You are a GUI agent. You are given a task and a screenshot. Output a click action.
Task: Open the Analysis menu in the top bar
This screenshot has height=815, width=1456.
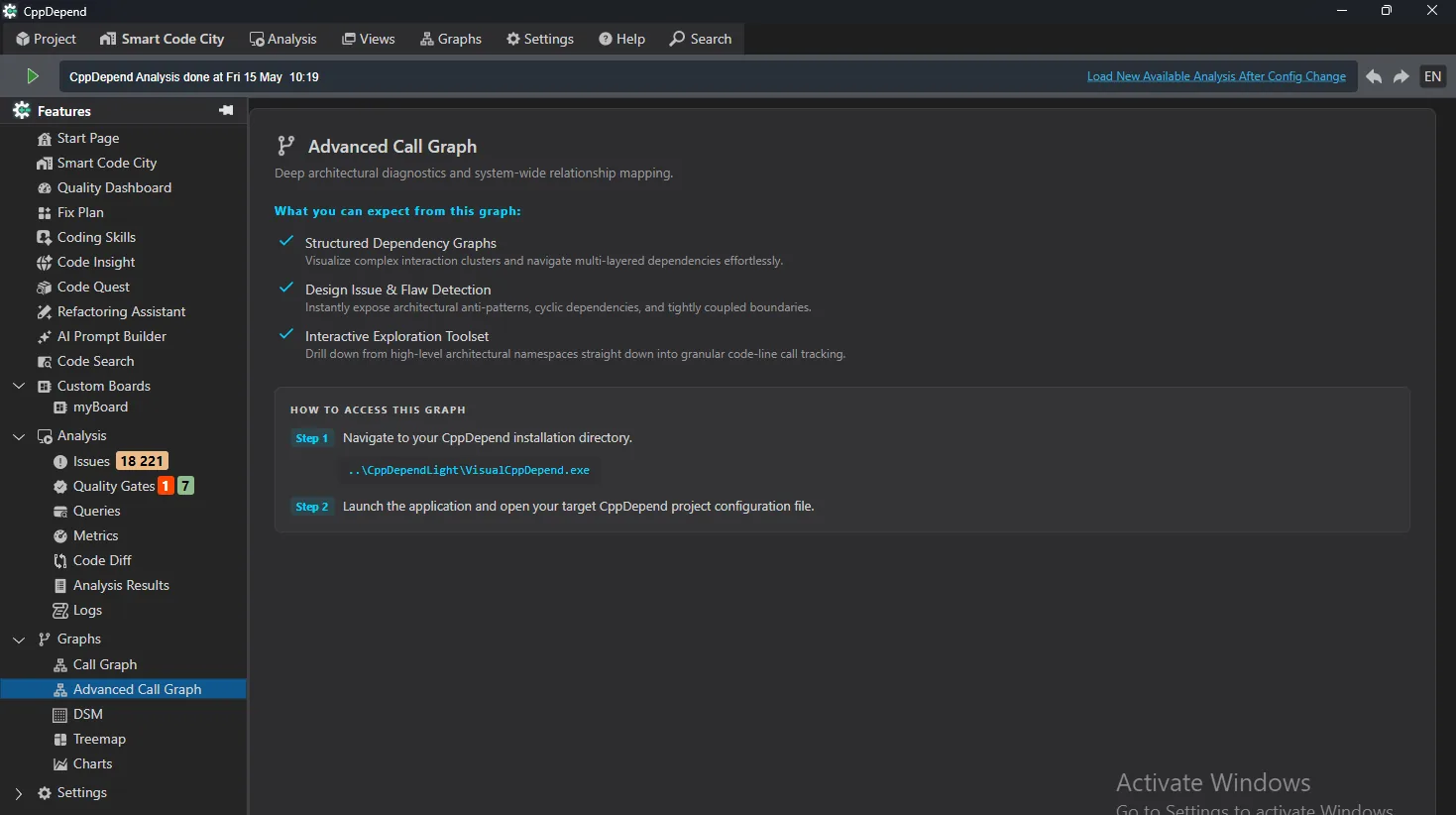click(x=283, y=39)
